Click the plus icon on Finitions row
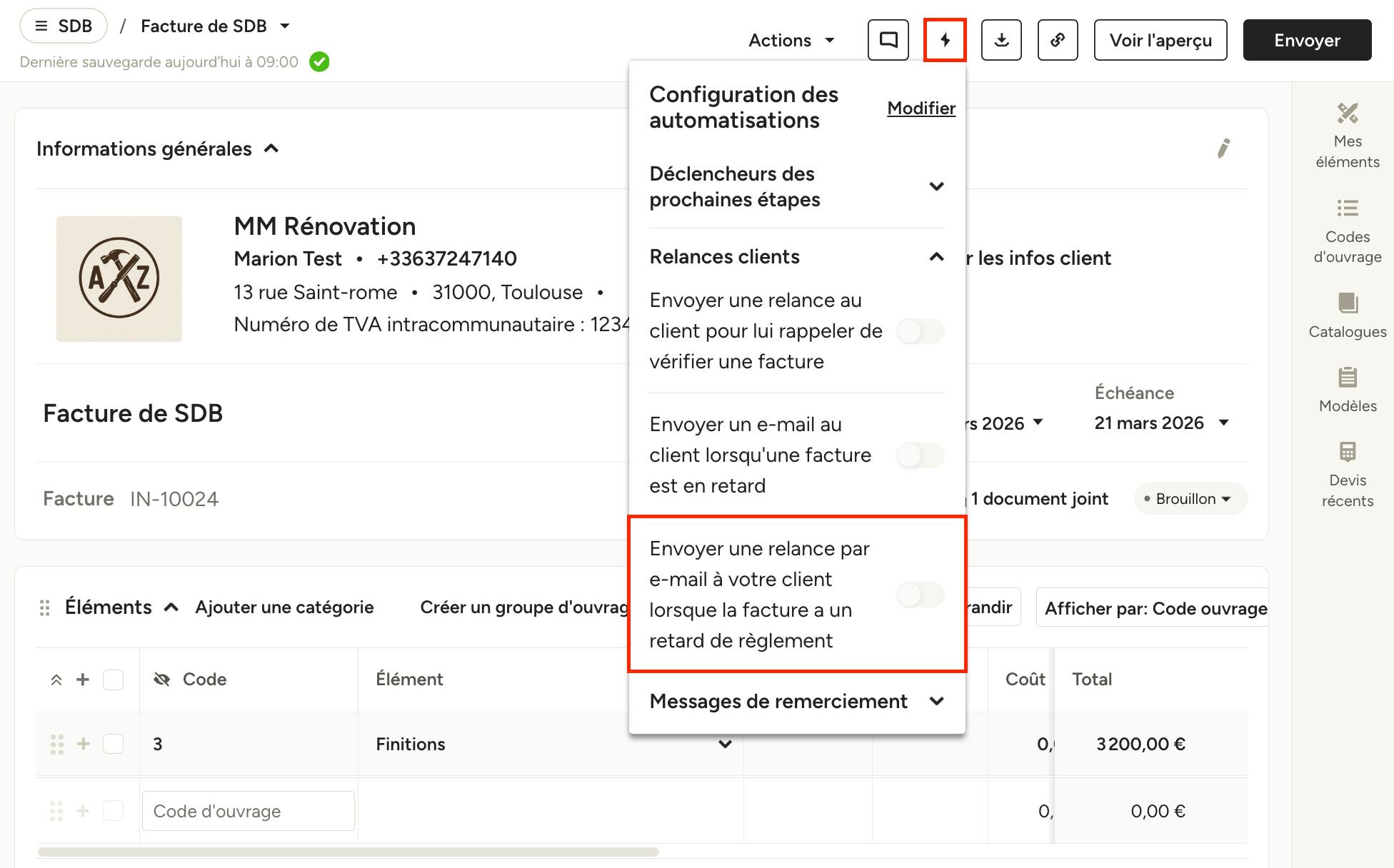 click(x=84, y=744)
